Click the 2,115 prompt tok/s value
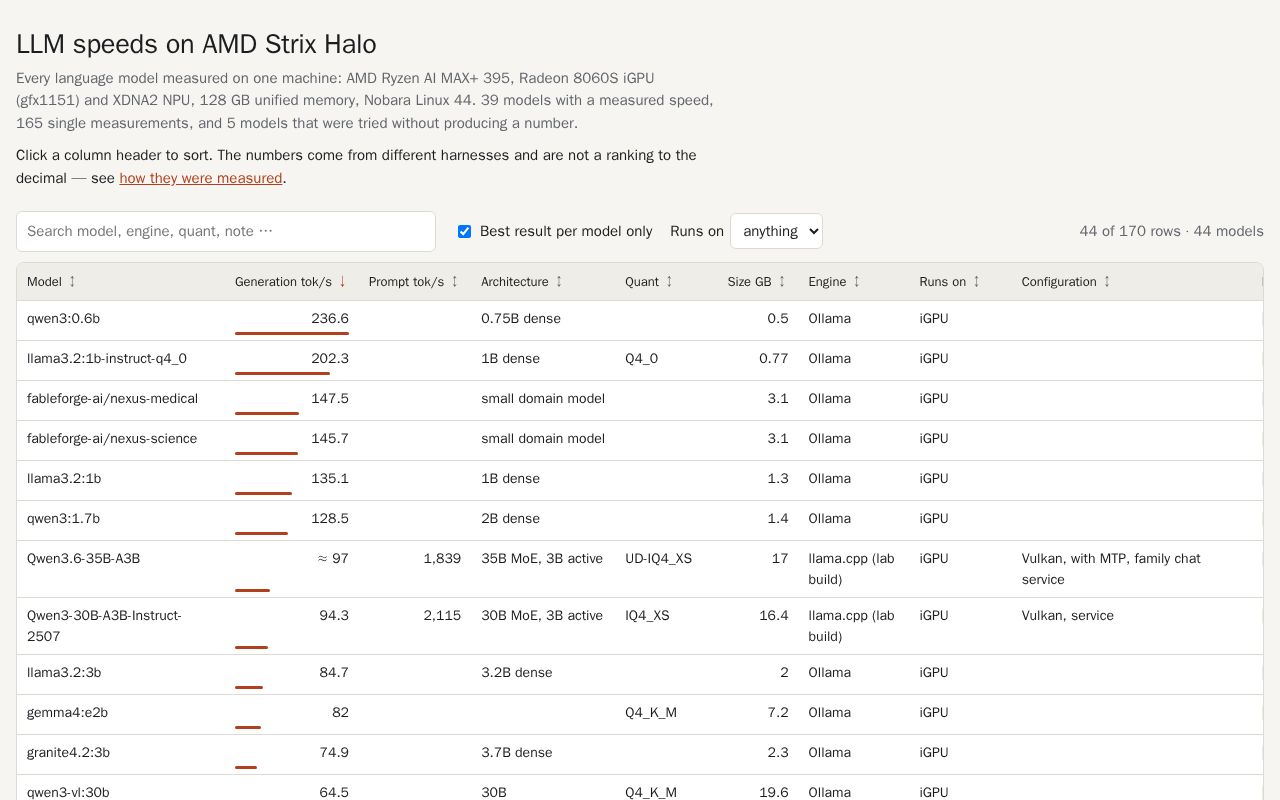1280x800 pixels. (442, 616)
